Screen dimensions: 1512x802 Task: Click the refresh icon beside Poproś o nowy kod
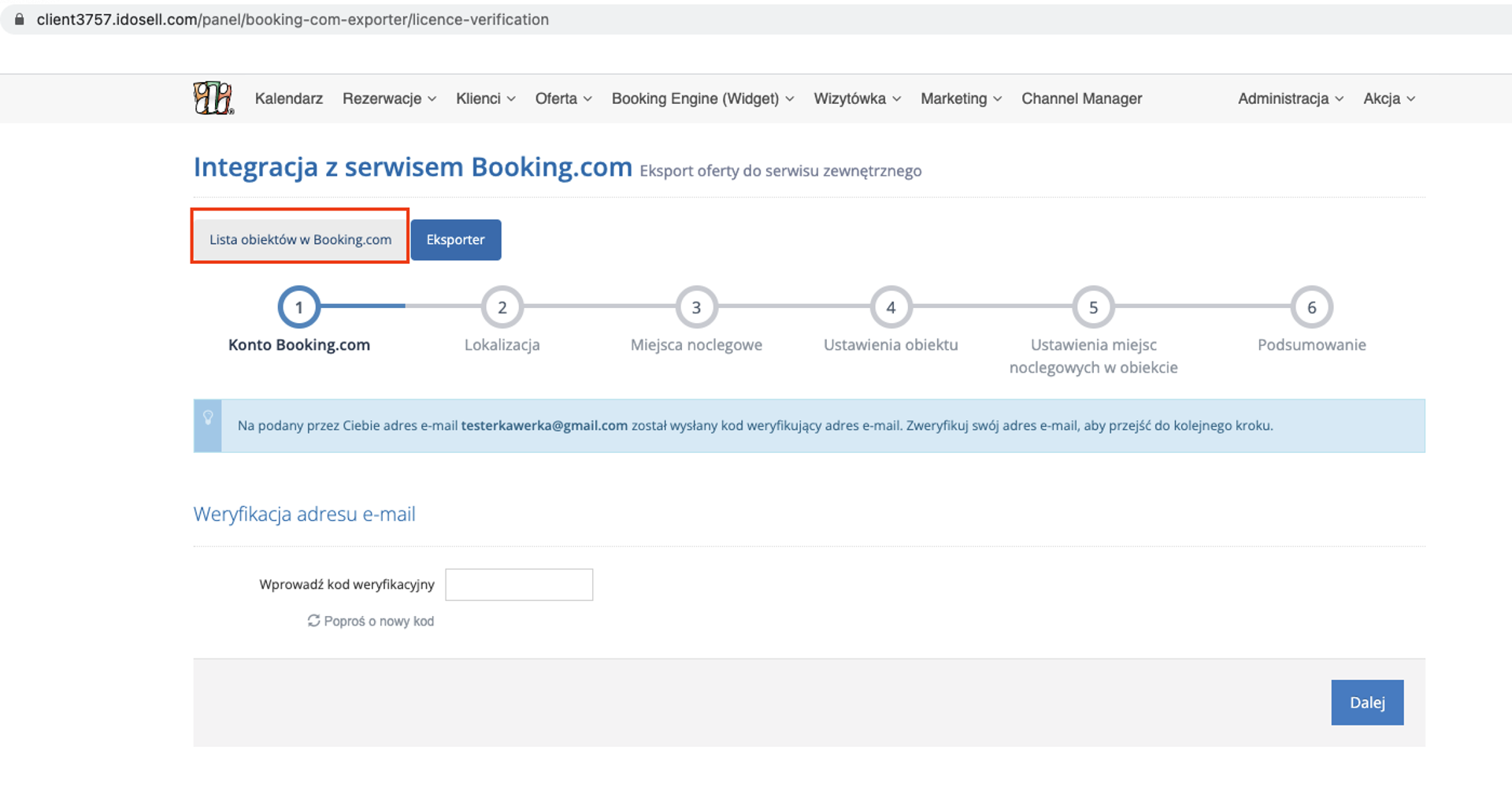point(313,621)
